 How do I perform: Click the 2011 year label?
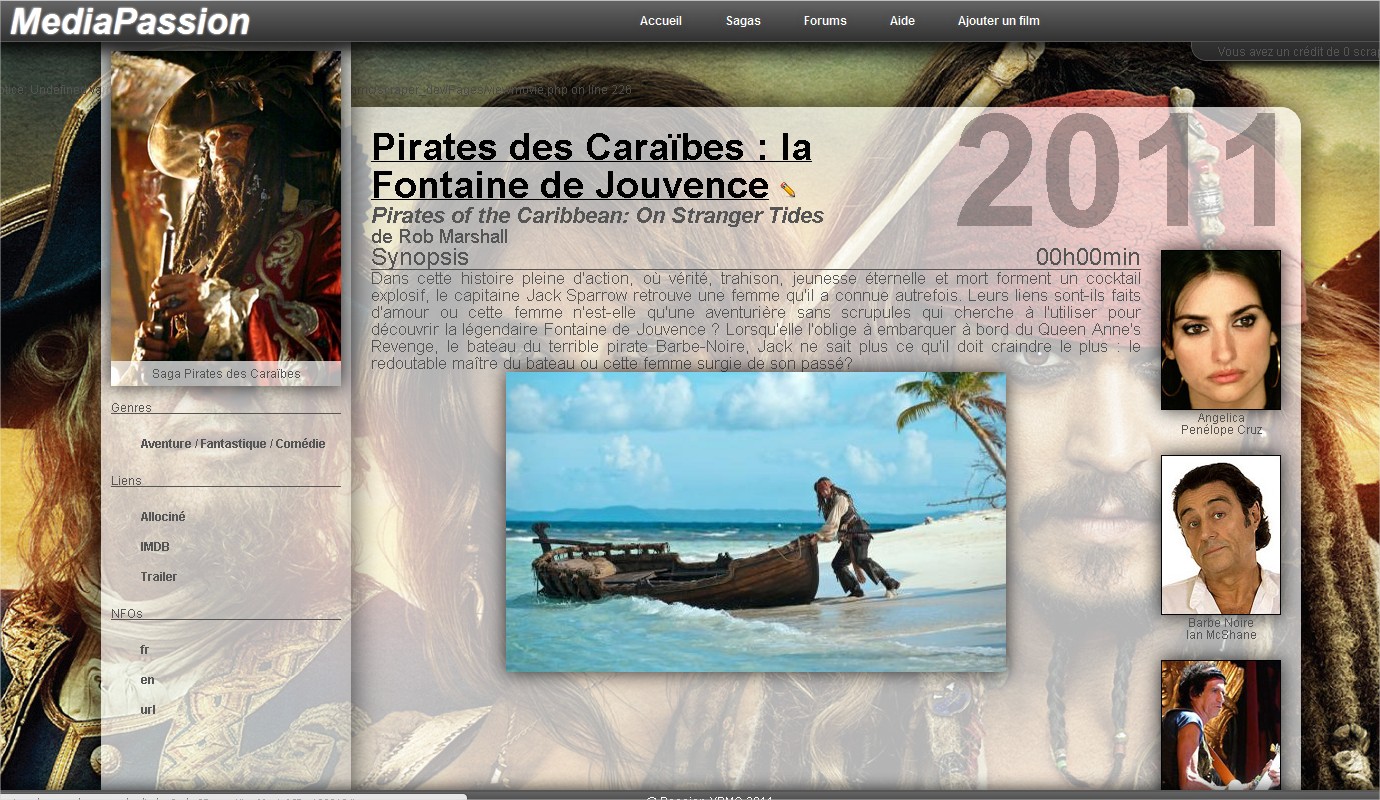coord(1118,171)
